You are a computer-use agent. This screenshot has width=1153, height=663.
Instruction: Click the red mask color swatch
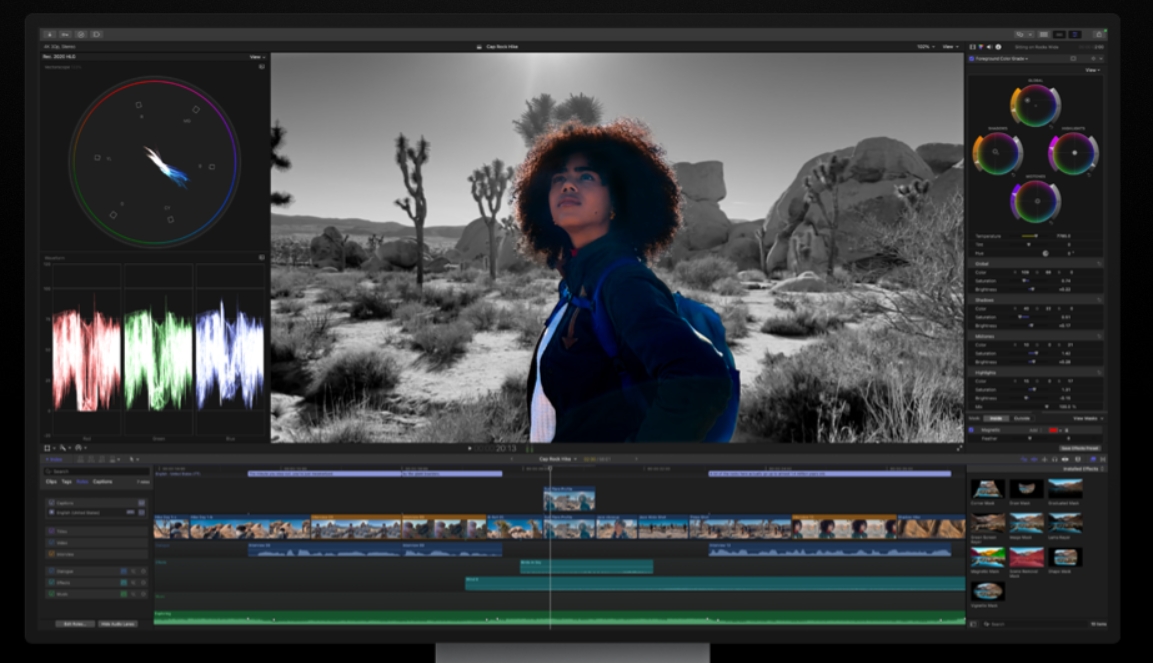[1053, 430]
